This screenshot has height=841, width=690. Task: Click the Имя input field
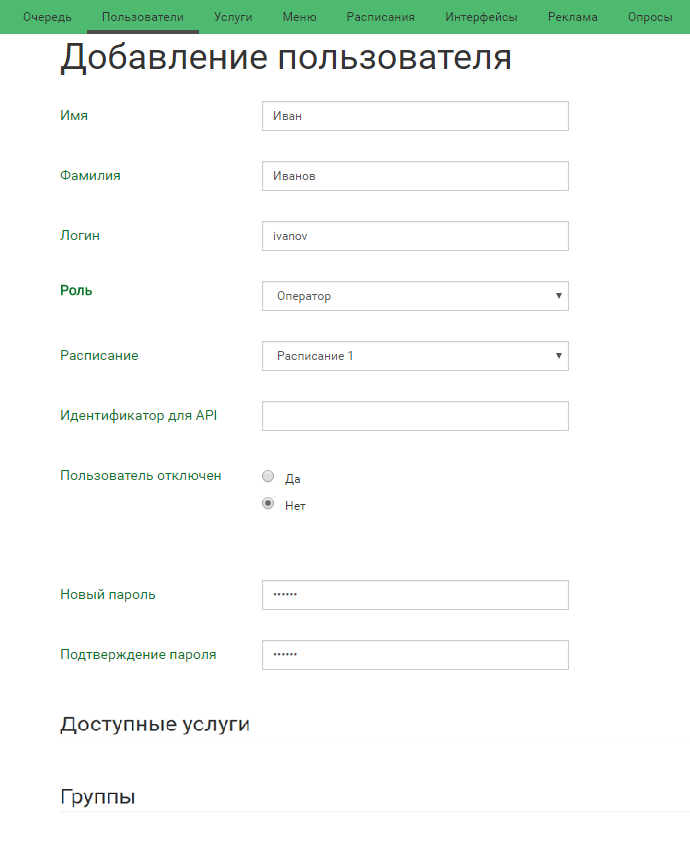415,116
